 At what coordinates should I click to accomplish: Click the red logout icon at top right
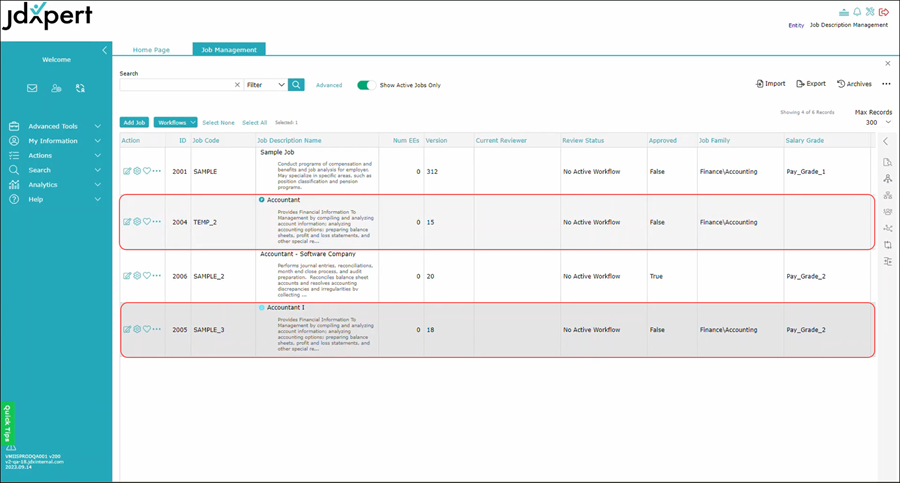(x=884, y=11)
